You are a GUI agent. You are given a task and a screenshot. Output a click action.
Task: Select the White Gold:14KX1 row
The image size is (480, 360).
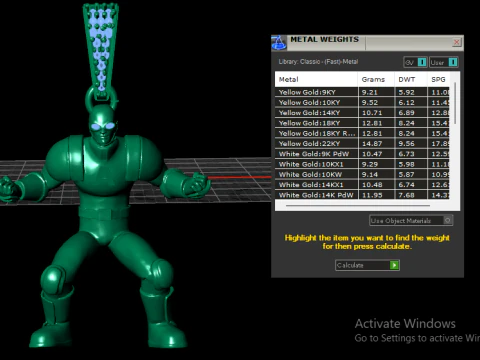(362, 185)
